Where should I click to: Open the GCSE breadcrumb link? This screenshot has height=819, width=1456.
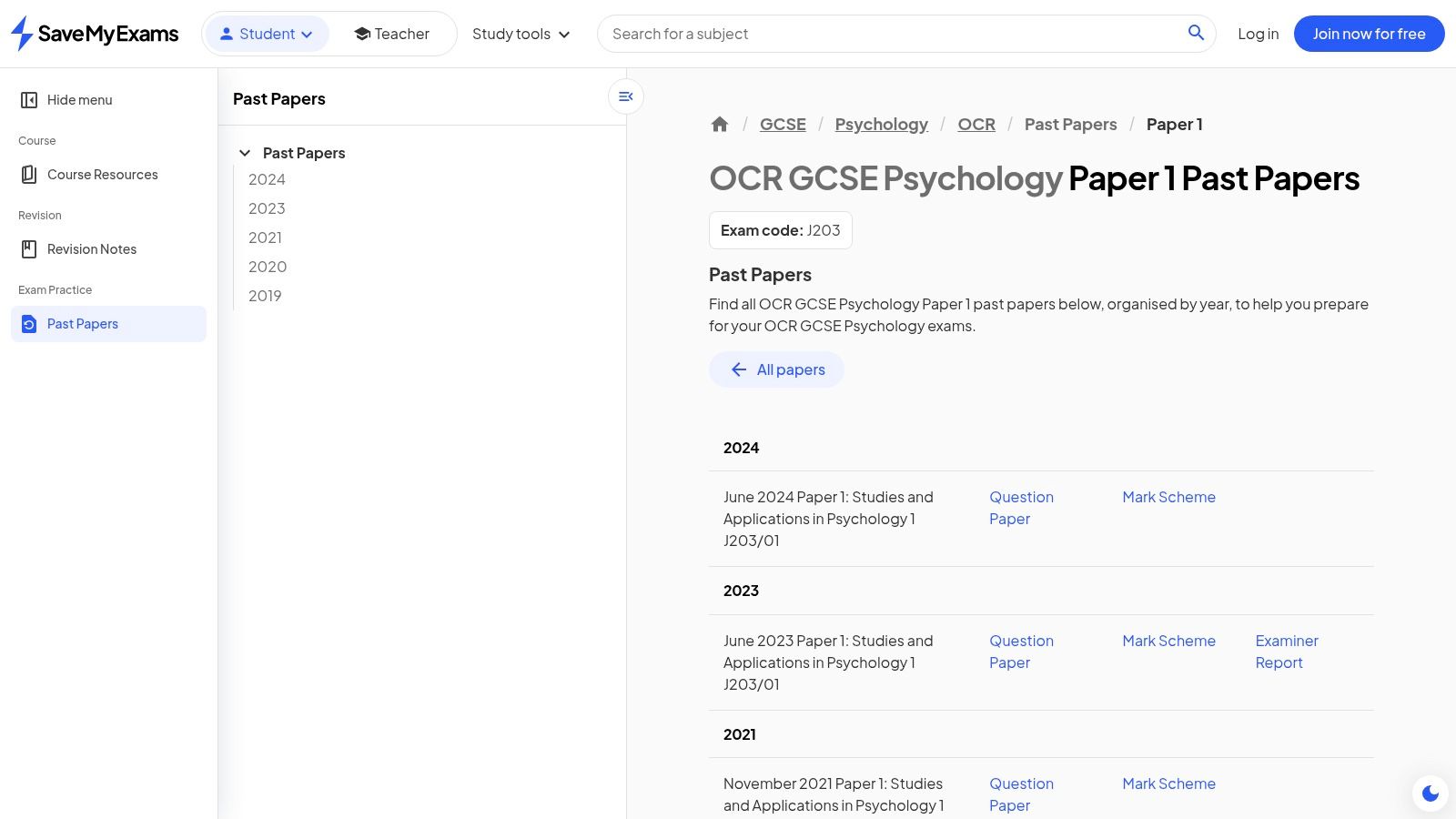(x=783, y=125)
